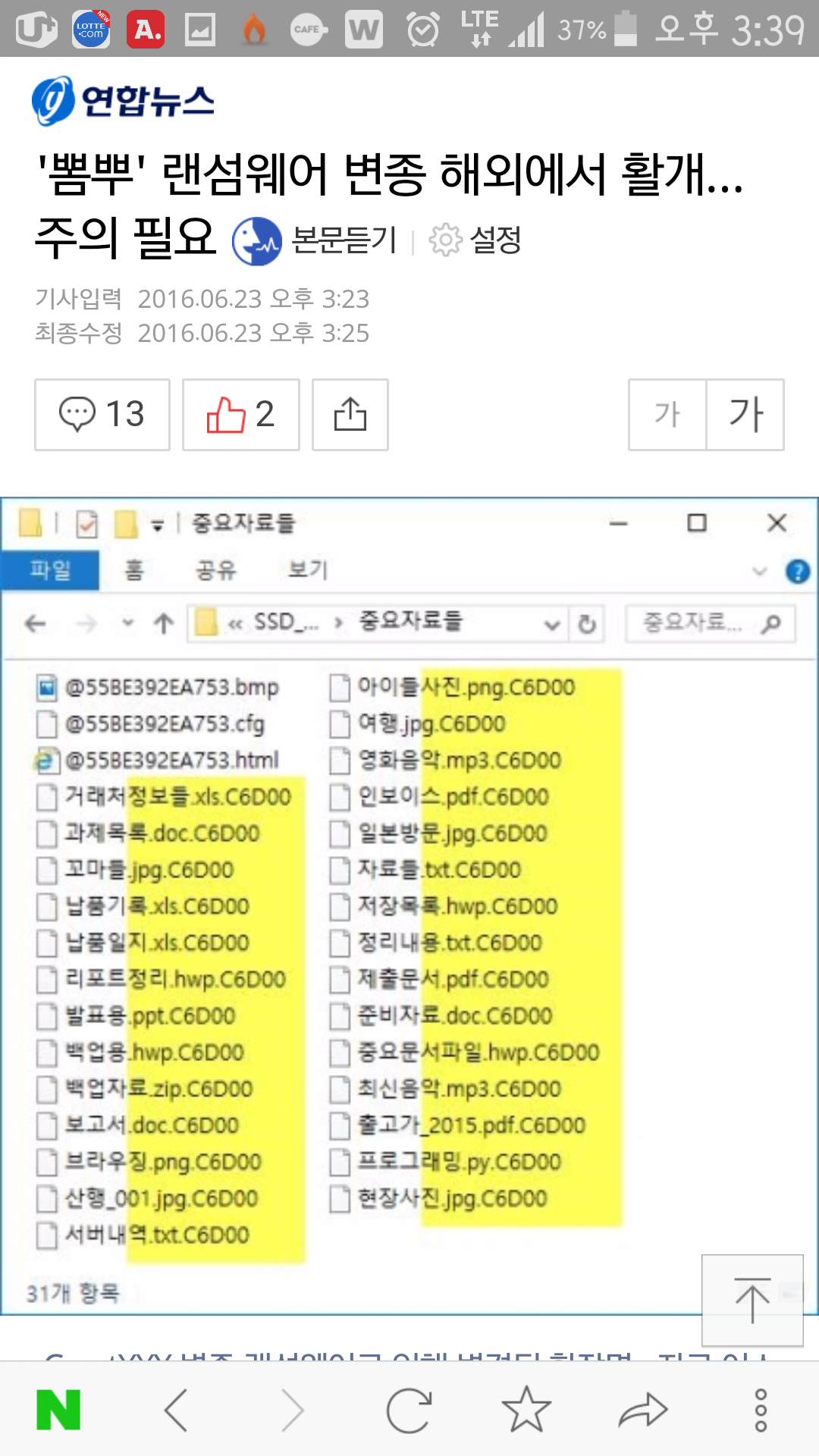Expand the explorer ribbon chevron
819x1456 pixels.
(x=759, y=571)
